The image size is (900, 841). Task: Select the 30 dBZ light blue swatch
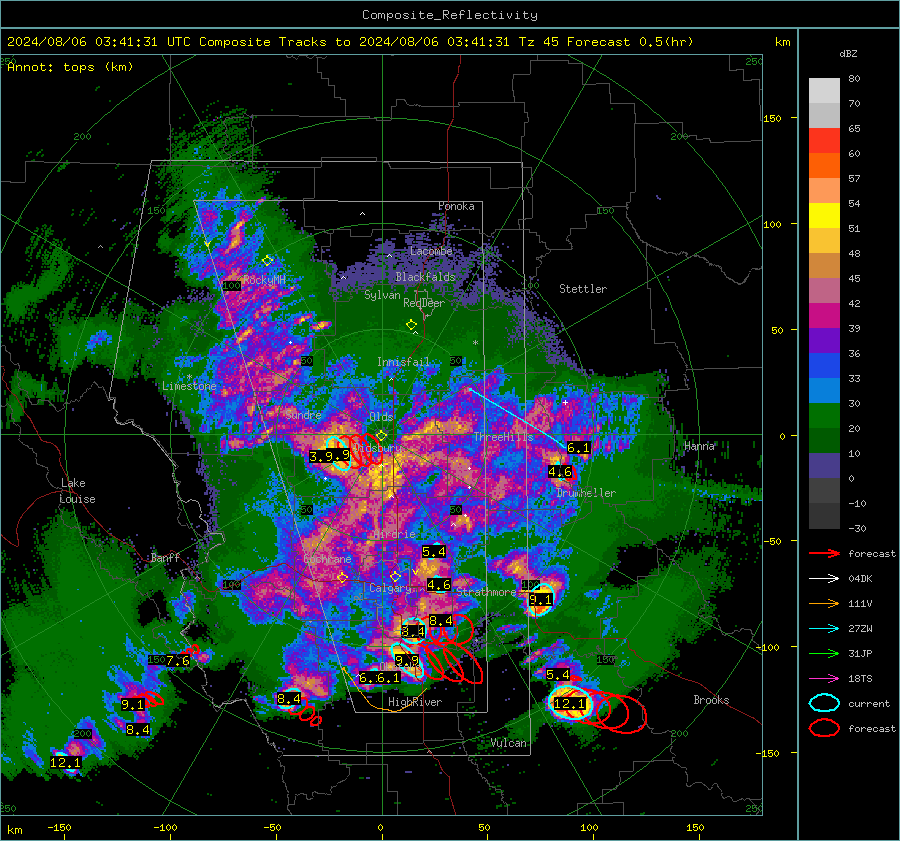(x=824, y=390)
